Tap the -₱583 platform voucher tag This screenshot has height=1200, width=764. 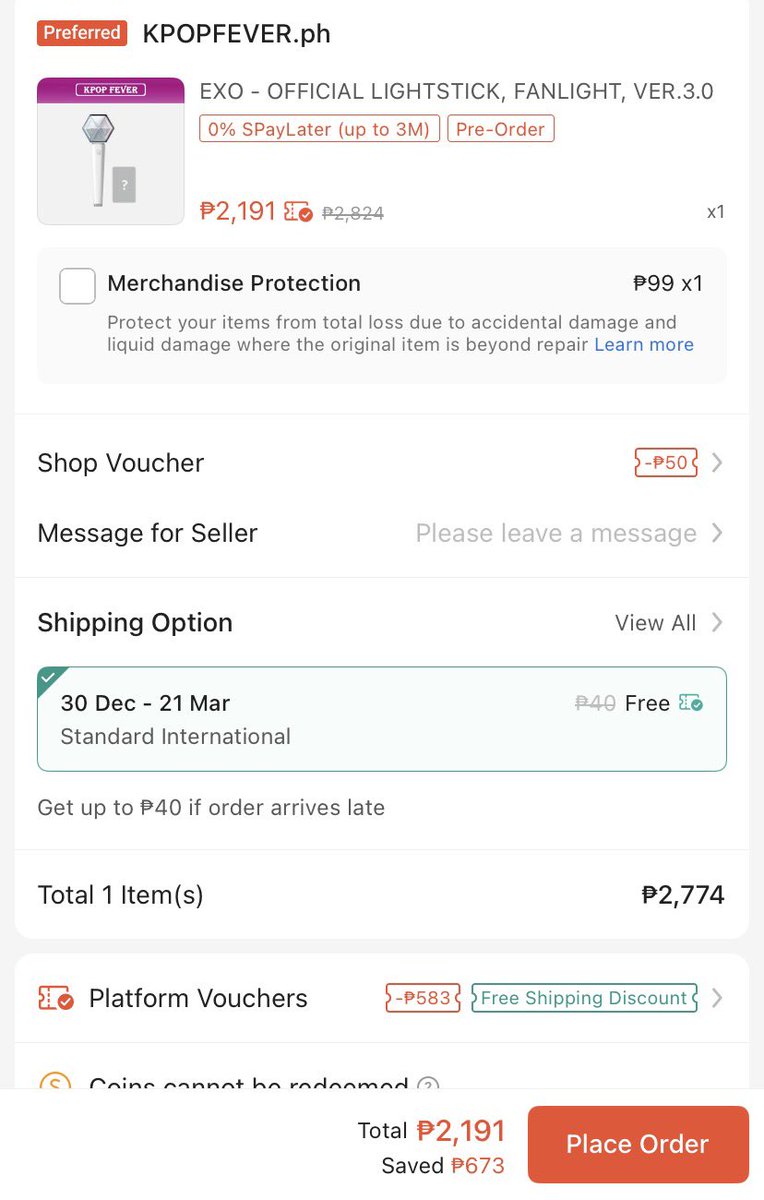423,998
